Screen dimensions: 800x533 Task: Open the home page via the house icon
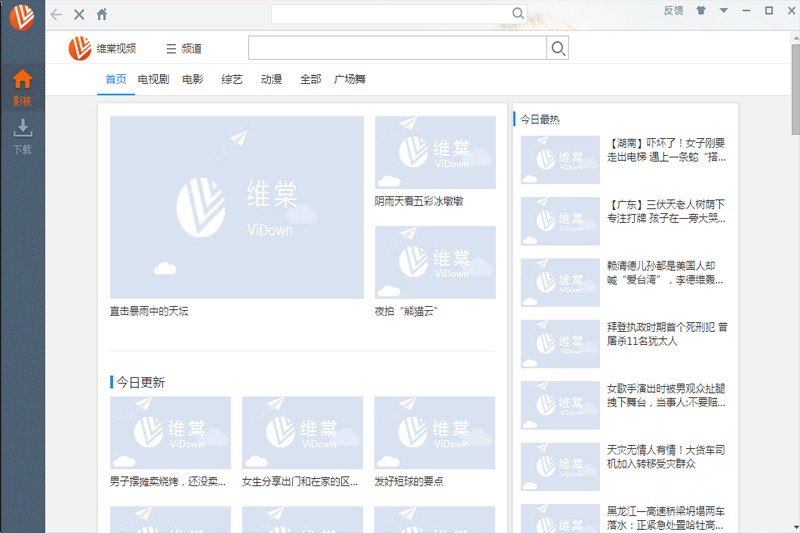102,14
